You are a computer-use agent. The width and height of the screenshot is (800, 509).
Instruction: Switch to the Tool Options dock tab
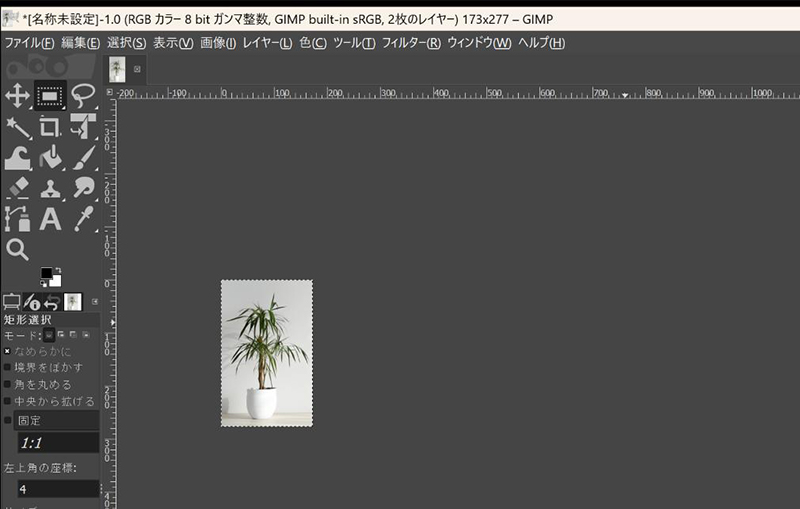[x=11, y=302]
